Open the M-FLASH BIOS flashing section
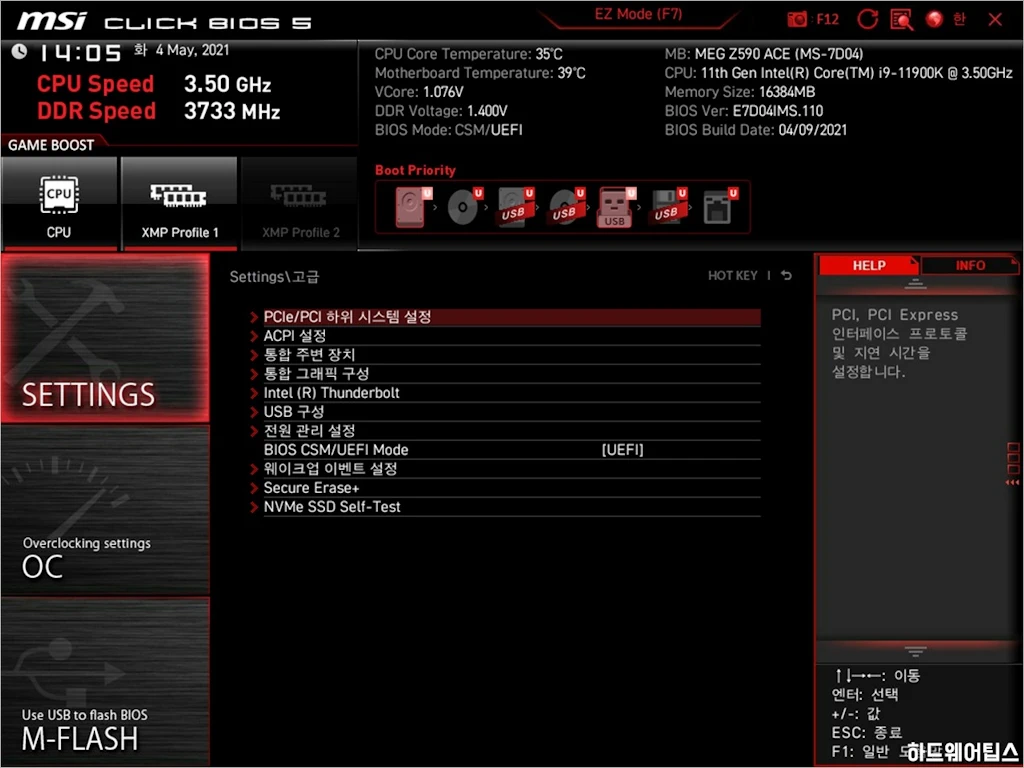 pos(105,681)
